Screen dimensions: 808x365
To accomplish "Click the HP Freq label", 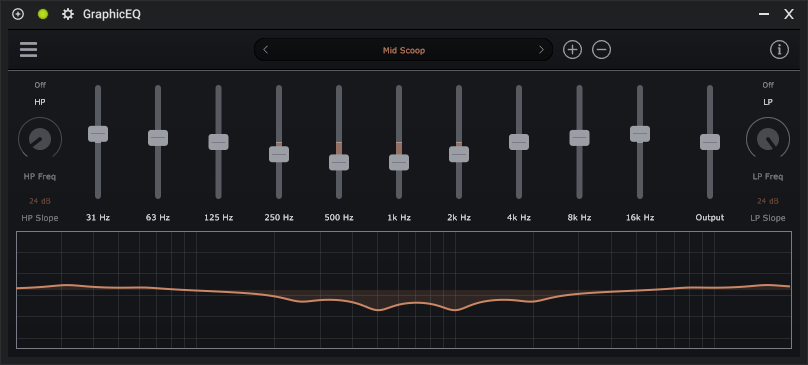I will coord(40,176).
